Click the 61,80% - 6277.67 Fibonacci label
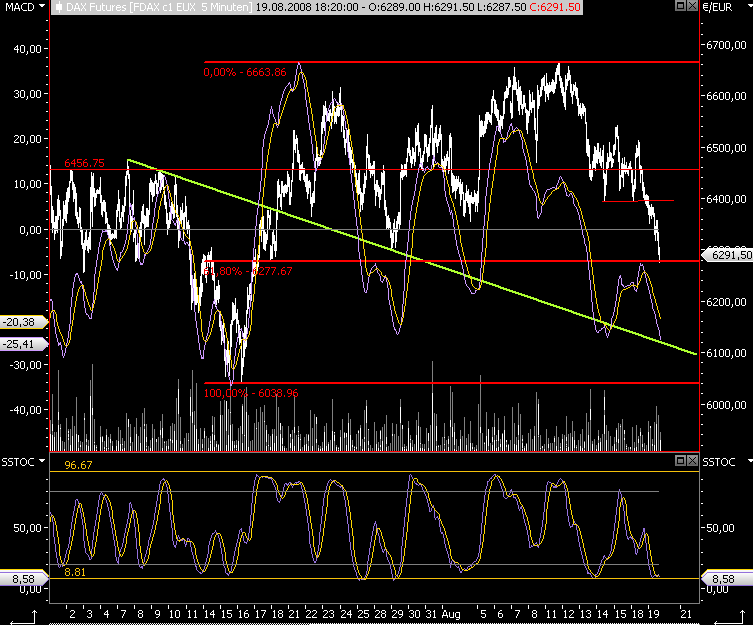The width and height of the screenshot is (753, 625). (x=248, y=271)
